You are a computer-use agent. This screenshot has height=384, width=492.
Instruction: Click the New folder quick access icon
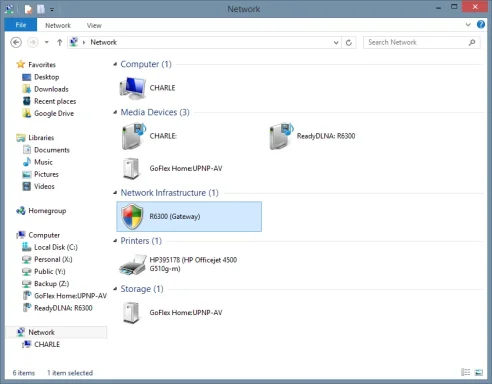pyautogui.click(x=41, y=9)
